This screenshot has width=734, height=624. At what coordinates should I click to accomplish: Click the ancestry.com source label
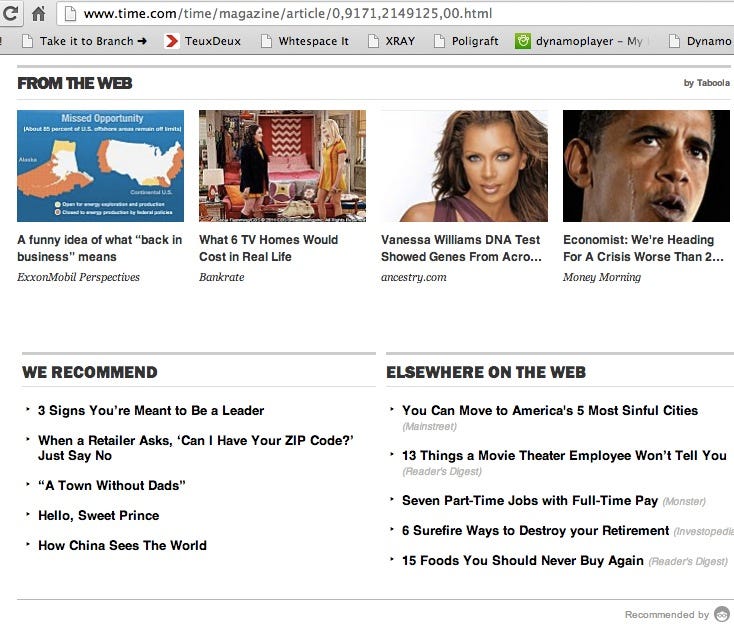413,277
